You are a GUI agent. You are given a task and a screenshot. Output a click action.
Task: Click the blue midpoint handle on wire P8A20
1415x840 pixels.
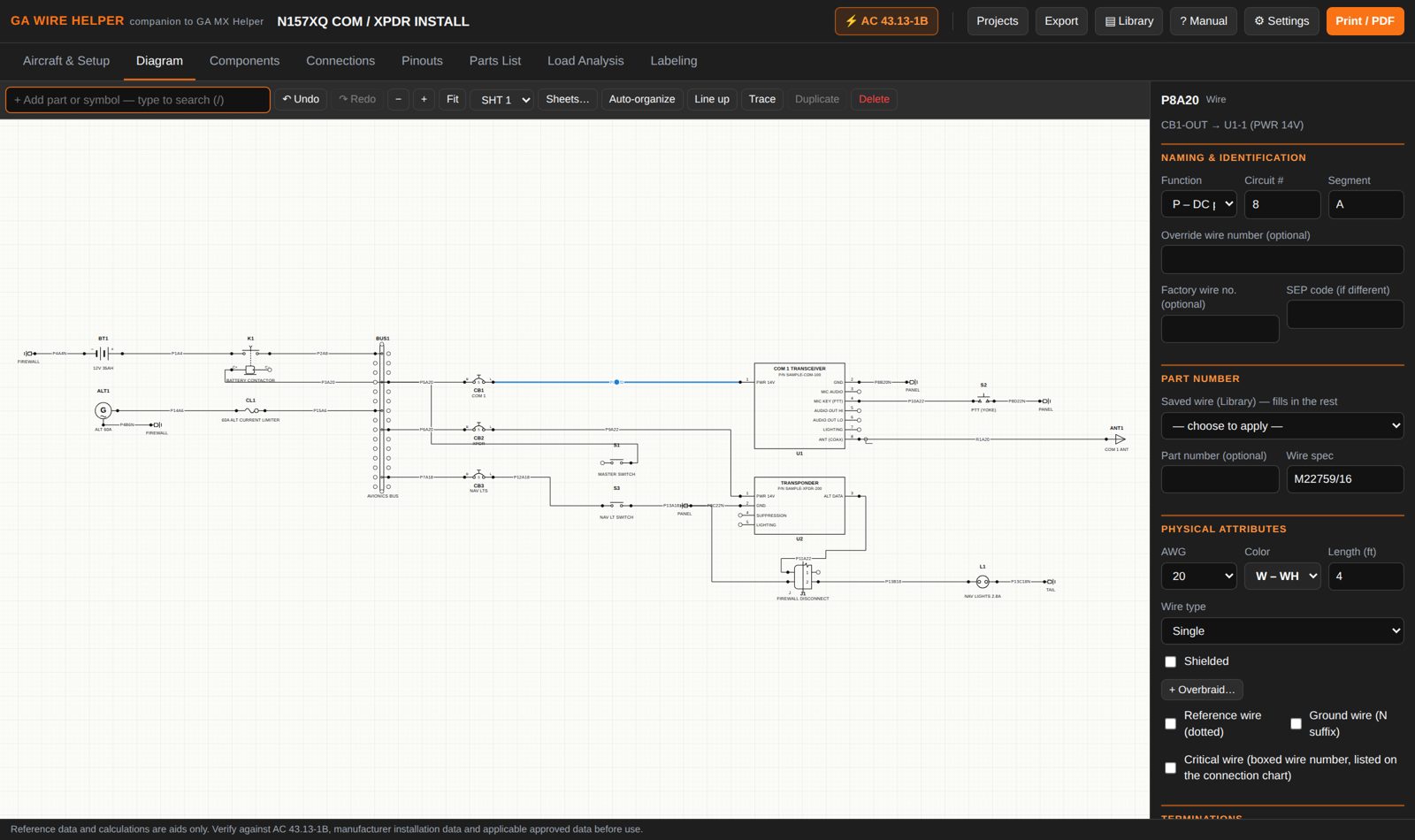(616, 382)
